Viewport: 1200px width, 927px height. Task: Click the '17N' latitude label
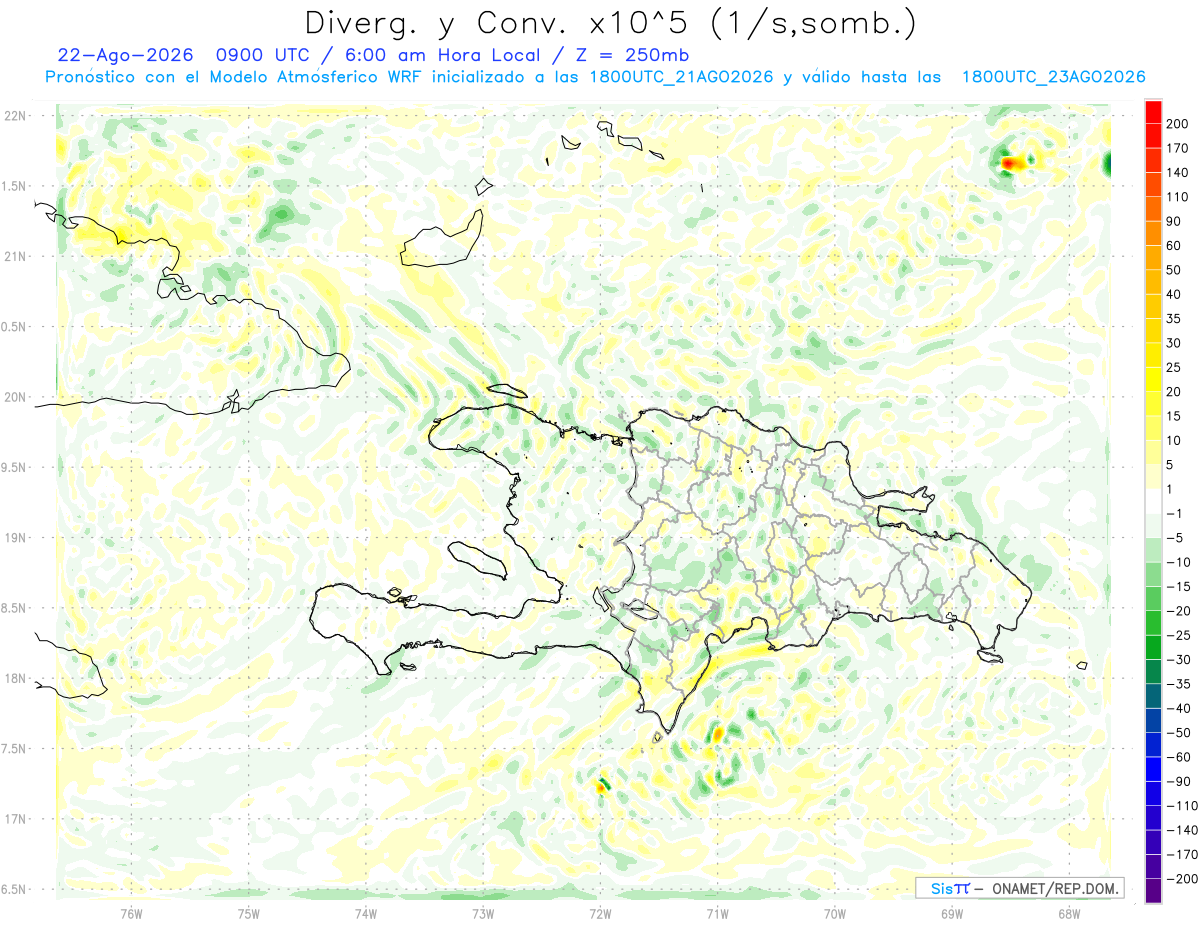coord(15,819)
